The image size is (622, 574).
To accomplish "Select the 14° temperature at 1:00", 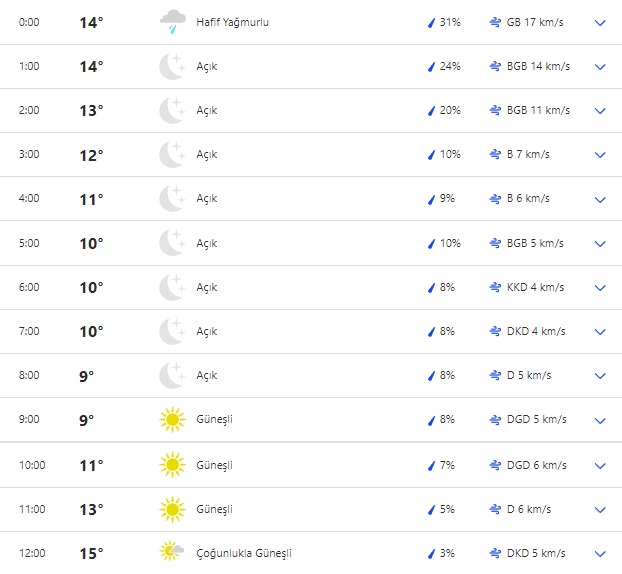I will [x=91, y=67].
